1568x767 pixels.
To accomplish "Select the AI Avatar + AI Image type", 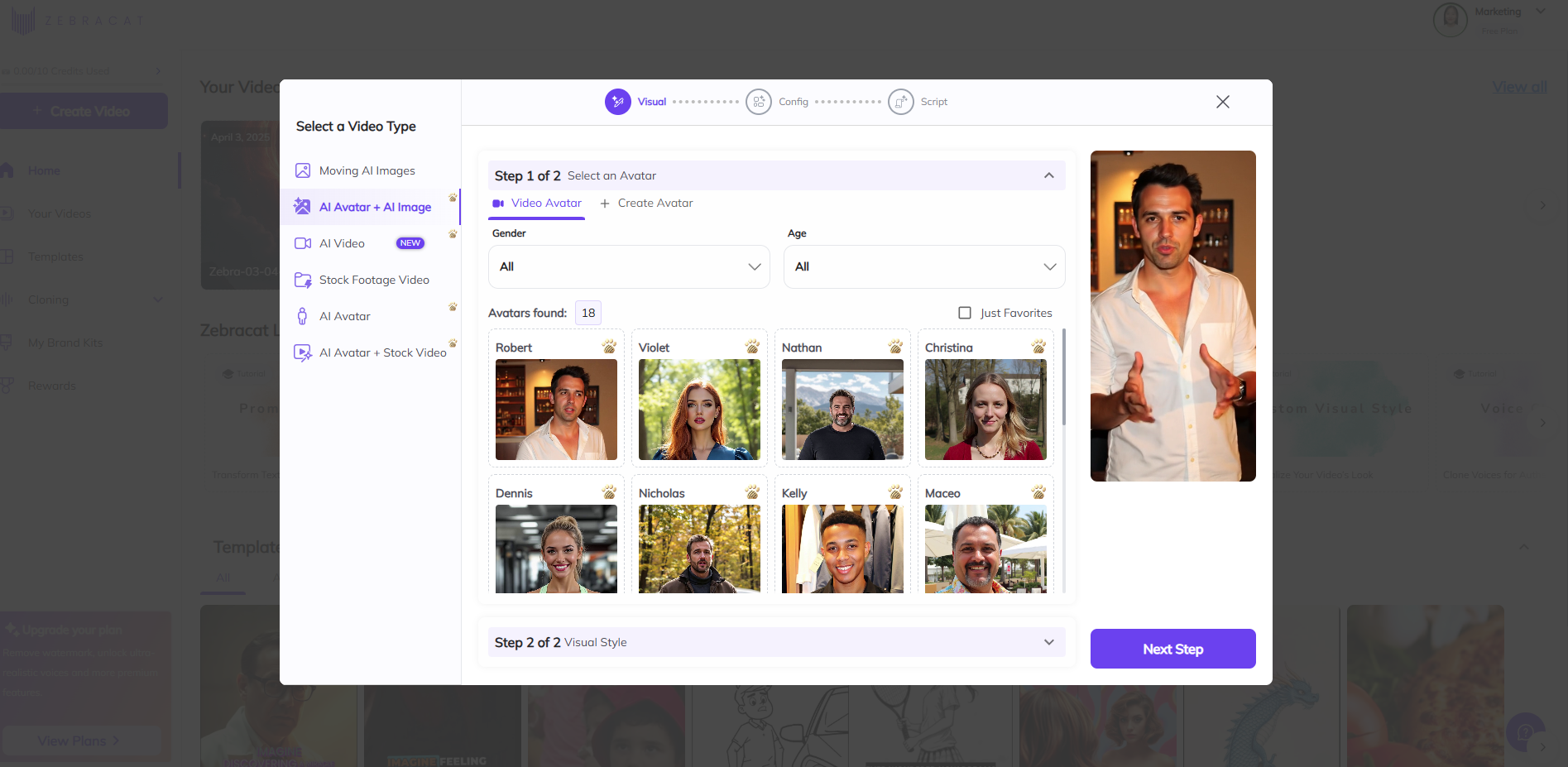I will [x=369, y=207].
